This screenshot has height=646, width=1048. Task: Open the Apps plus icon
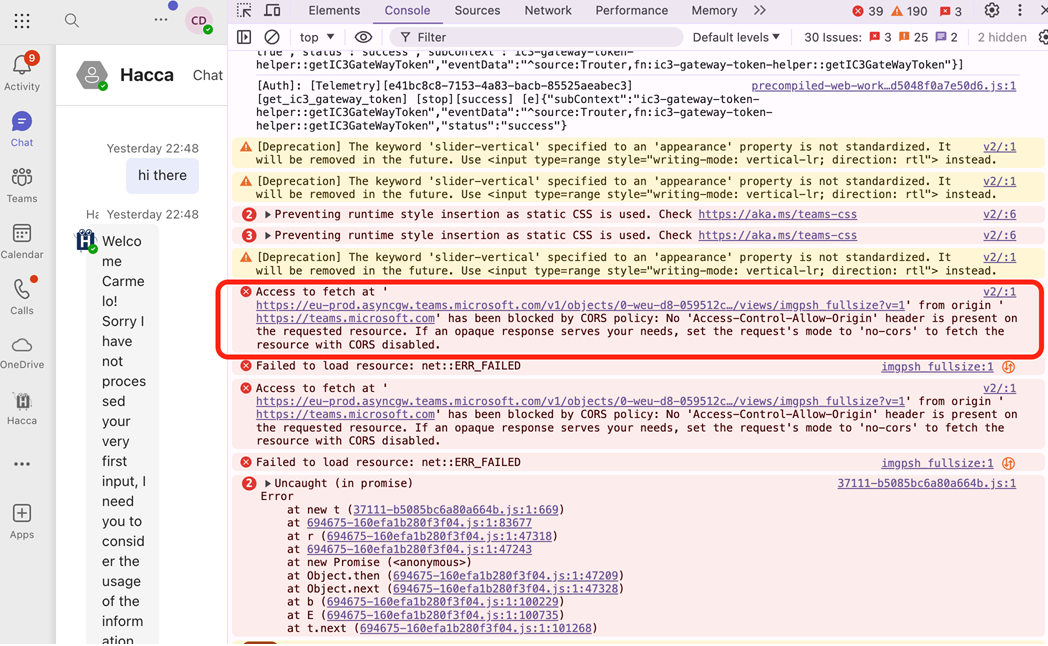pos(22,513)
